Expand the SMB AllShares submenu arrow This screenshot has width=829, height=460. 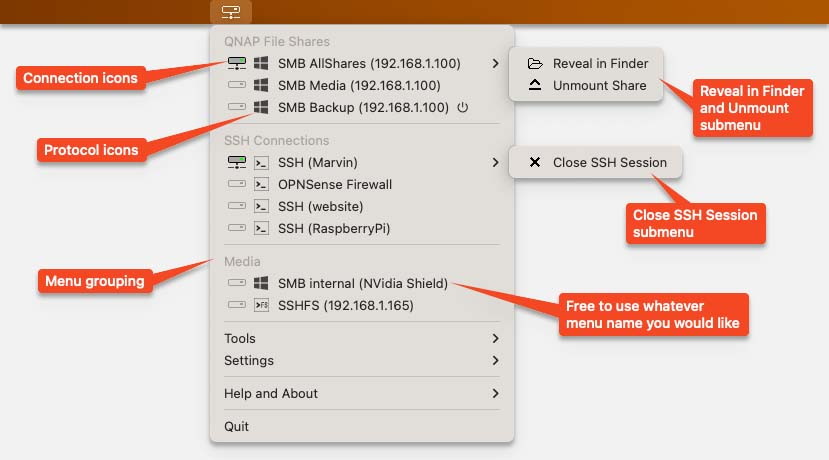point(496,64)
